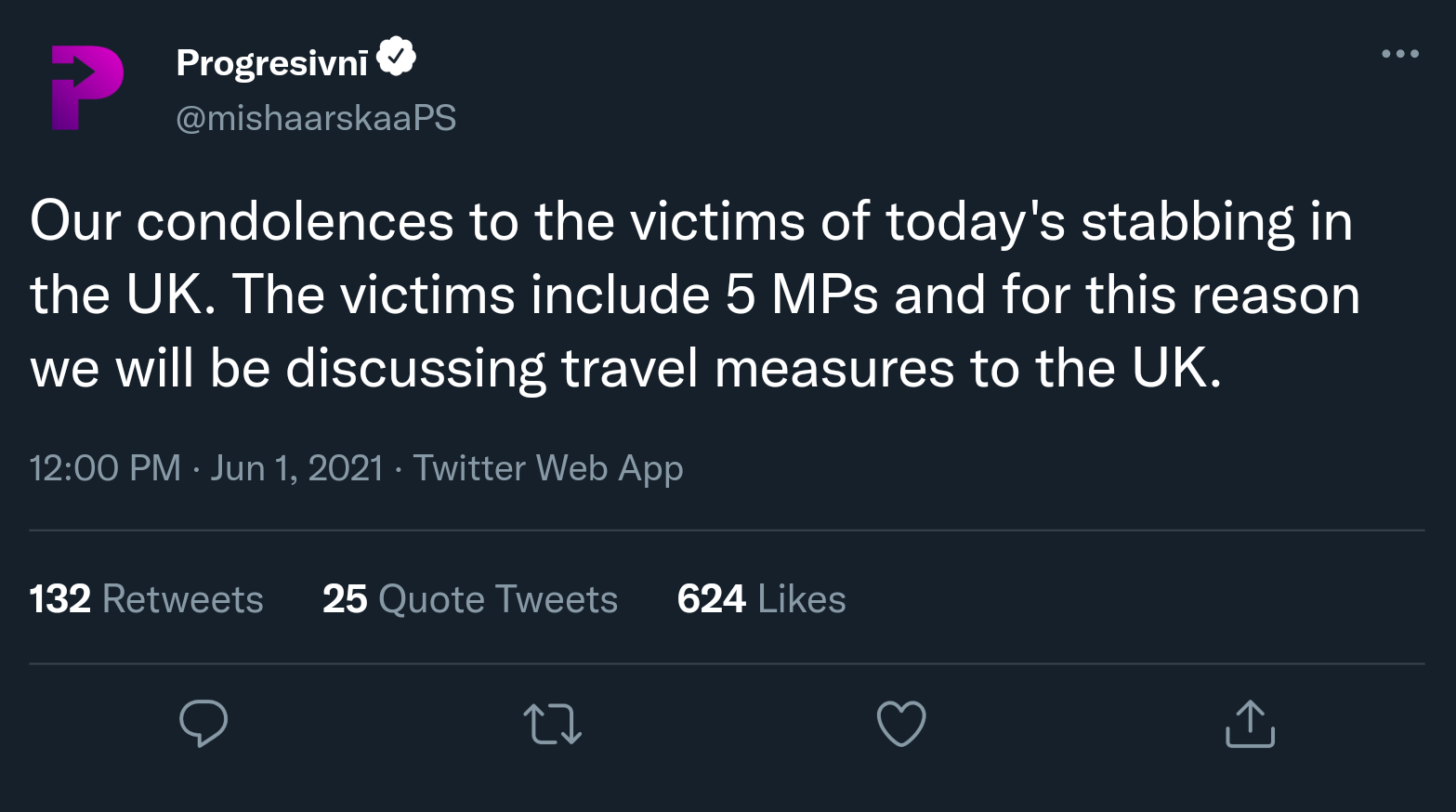Open the reply speech bubble icon

click(203, 723)
